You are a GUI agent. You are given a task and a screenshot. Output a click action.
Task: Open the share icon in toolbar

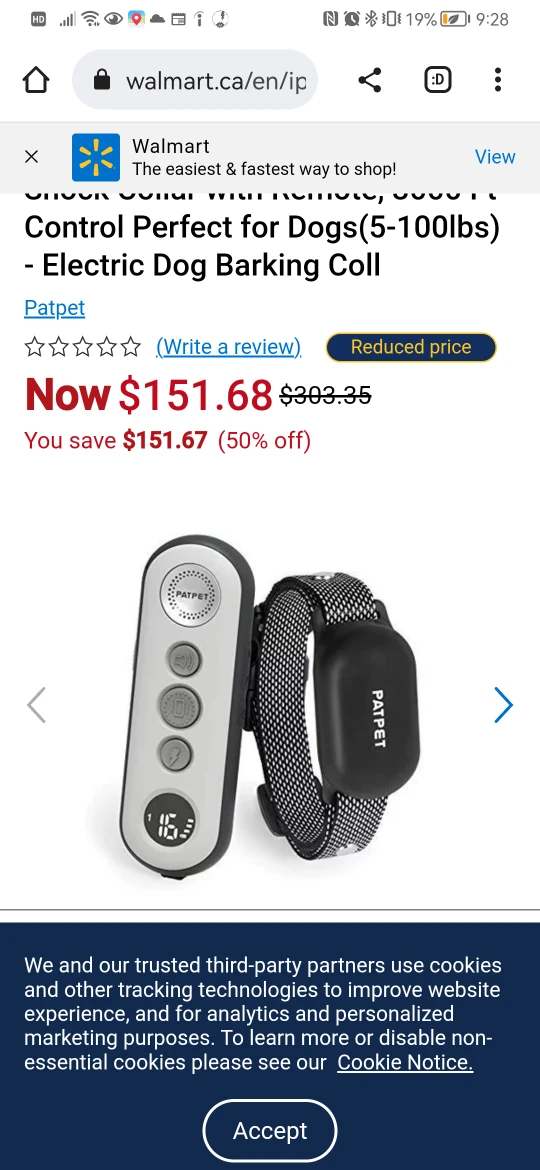pos(369,80)
